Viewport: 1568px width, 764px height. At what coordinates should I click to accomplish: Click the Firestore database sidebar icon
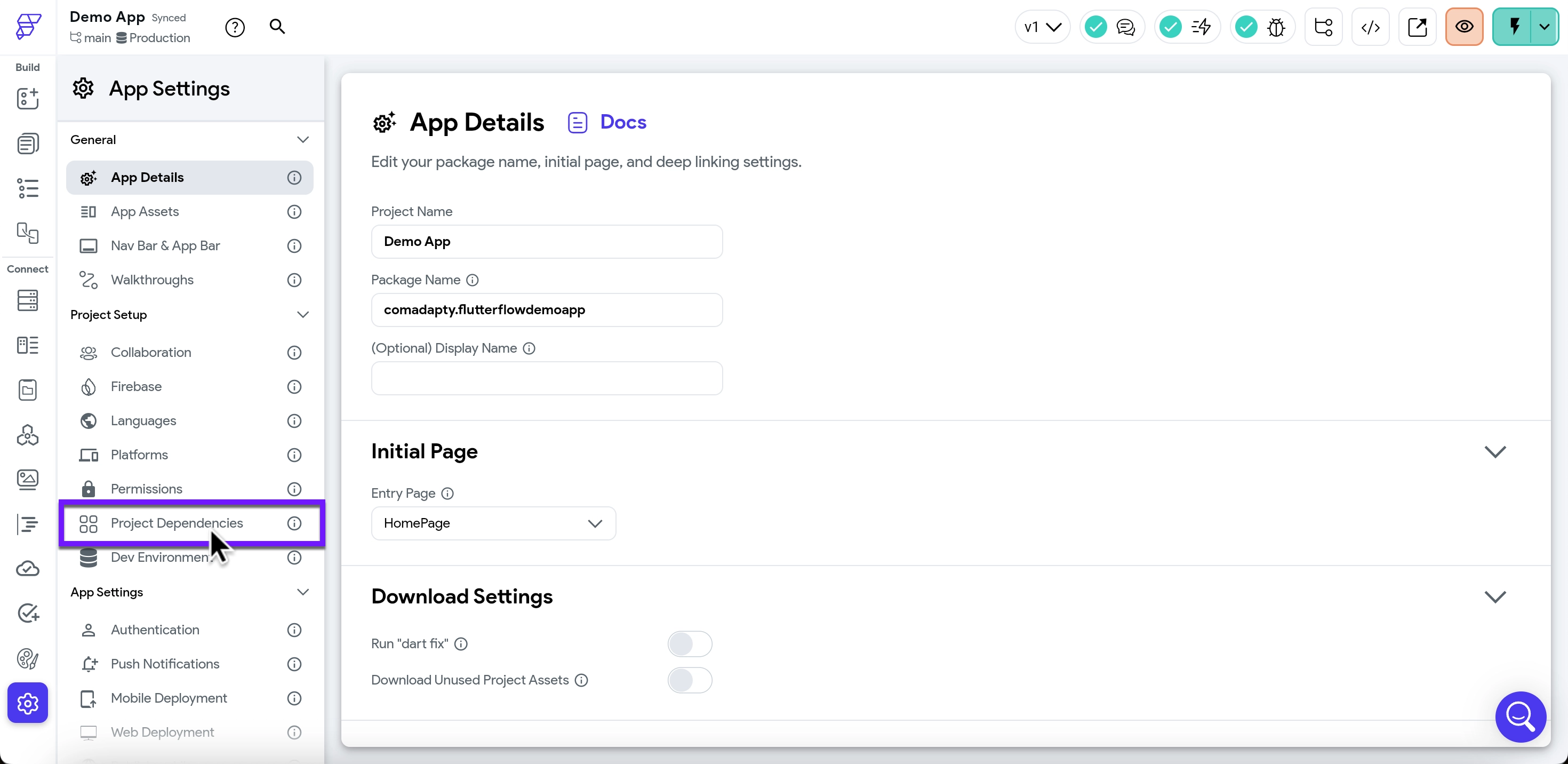click(x=27, y=300)
